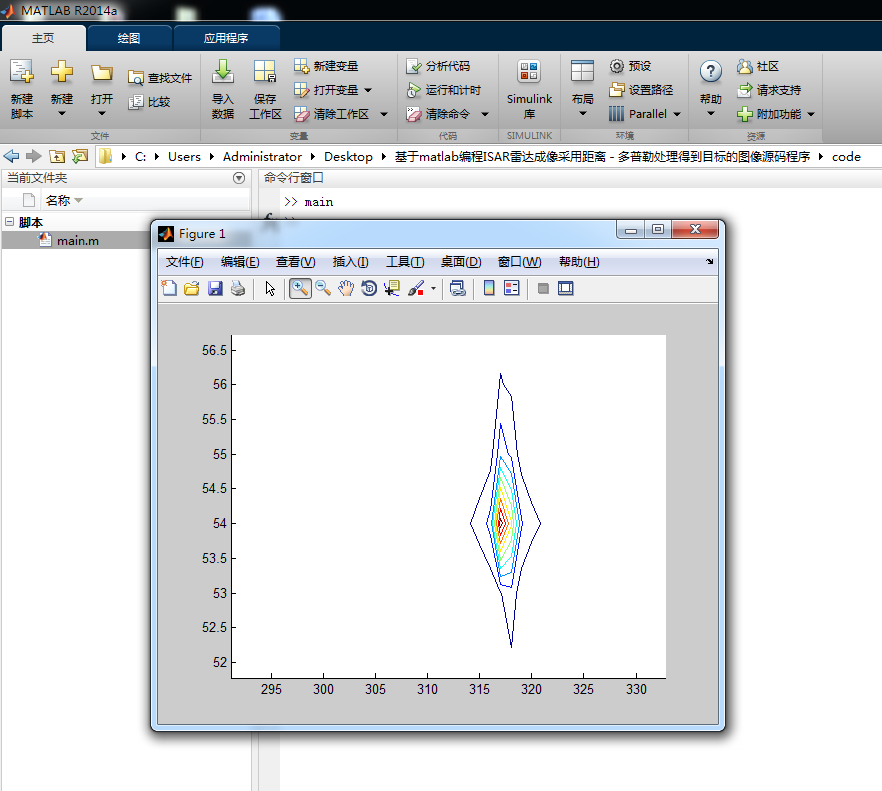Click Save Figure icon in Figure 1 toolbar
This screenshot has width=882, height=791.
coord(215,289)
